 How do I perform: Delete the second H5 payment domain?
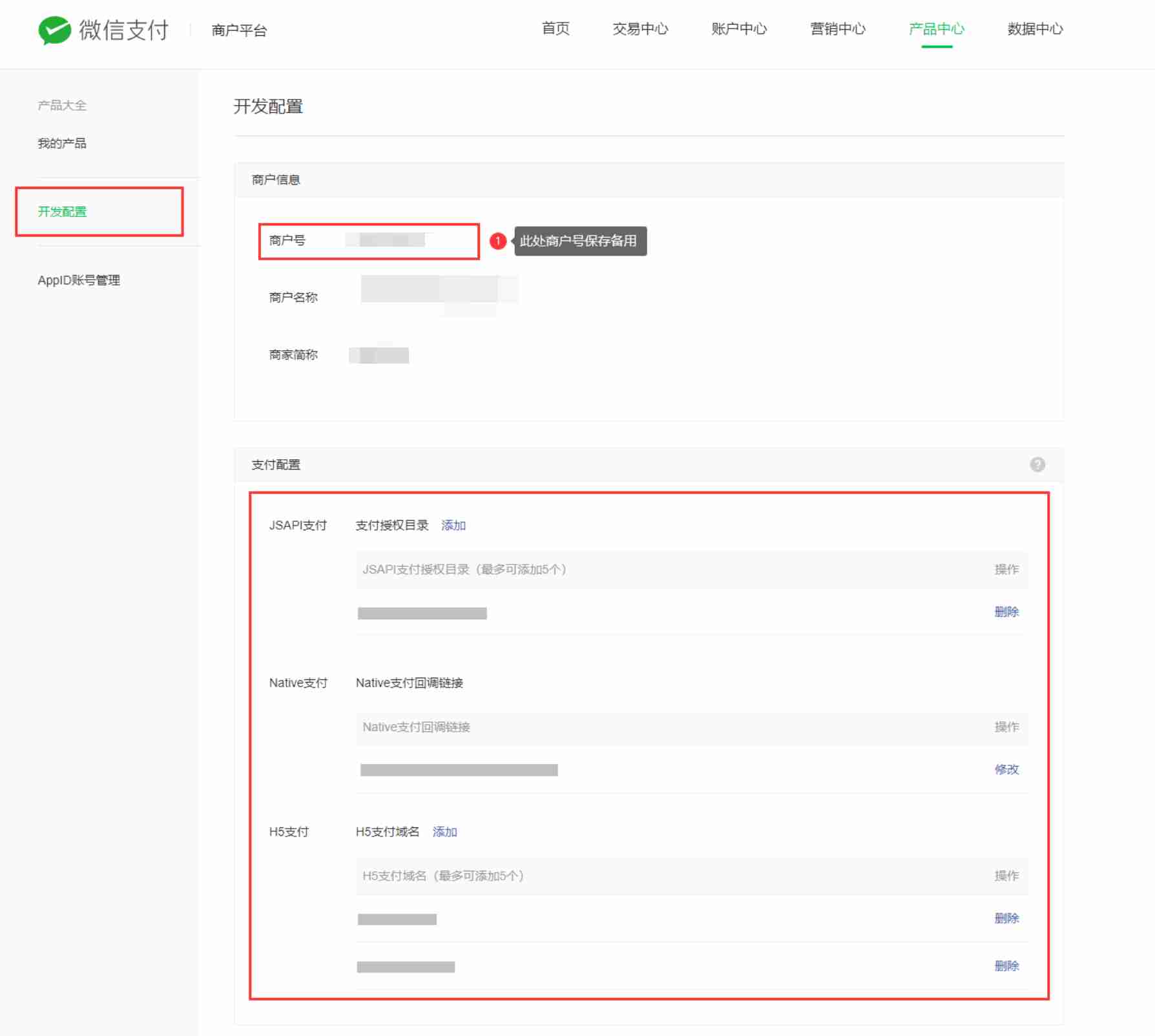coord(1006,966)
